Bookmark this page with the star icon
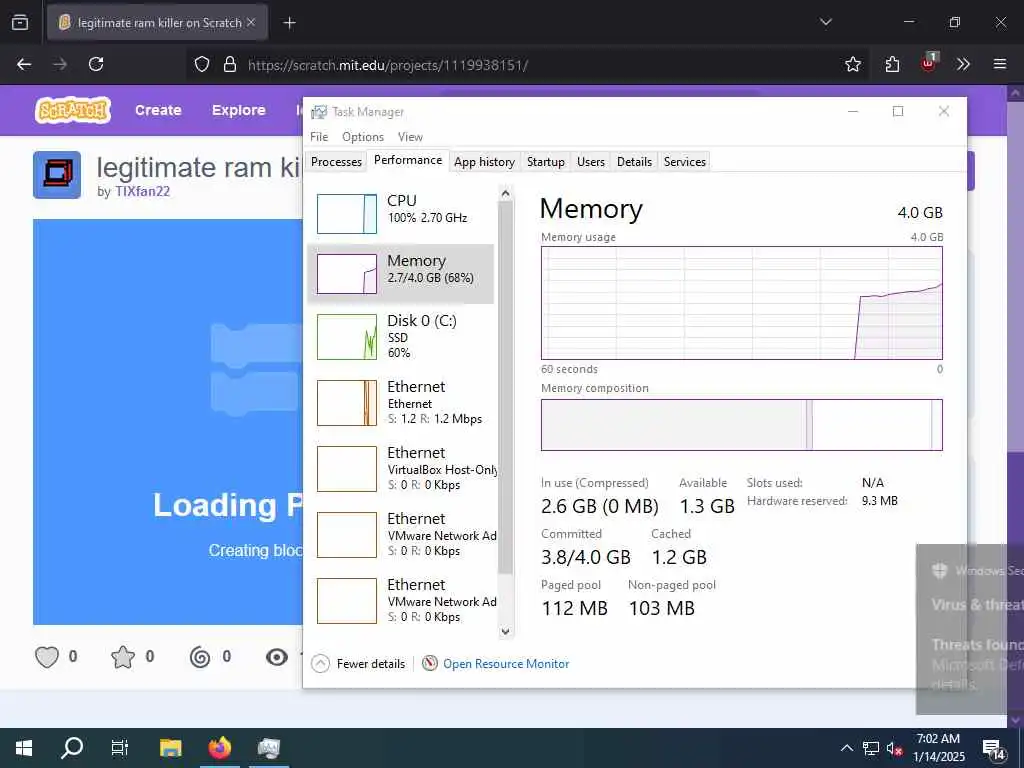 tap(852, 64)
